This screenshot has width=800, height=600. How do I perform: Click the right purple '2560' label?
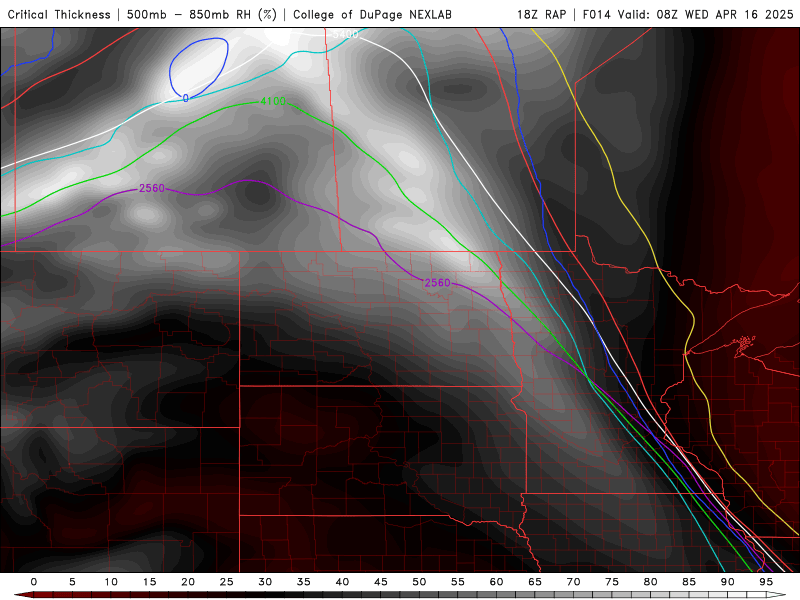437,283
